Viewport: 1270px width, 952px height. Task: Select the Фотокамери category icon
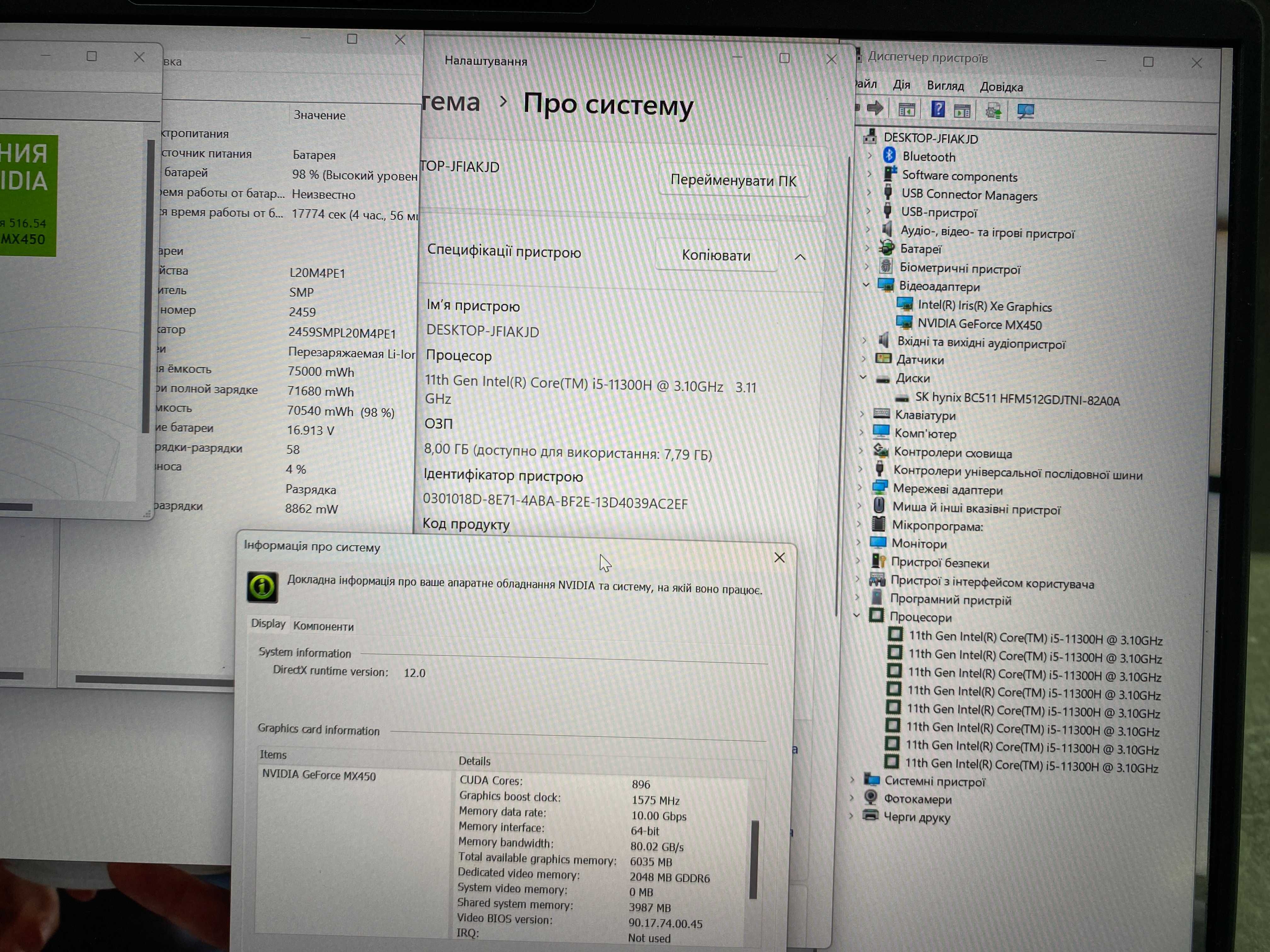point(871,797)
